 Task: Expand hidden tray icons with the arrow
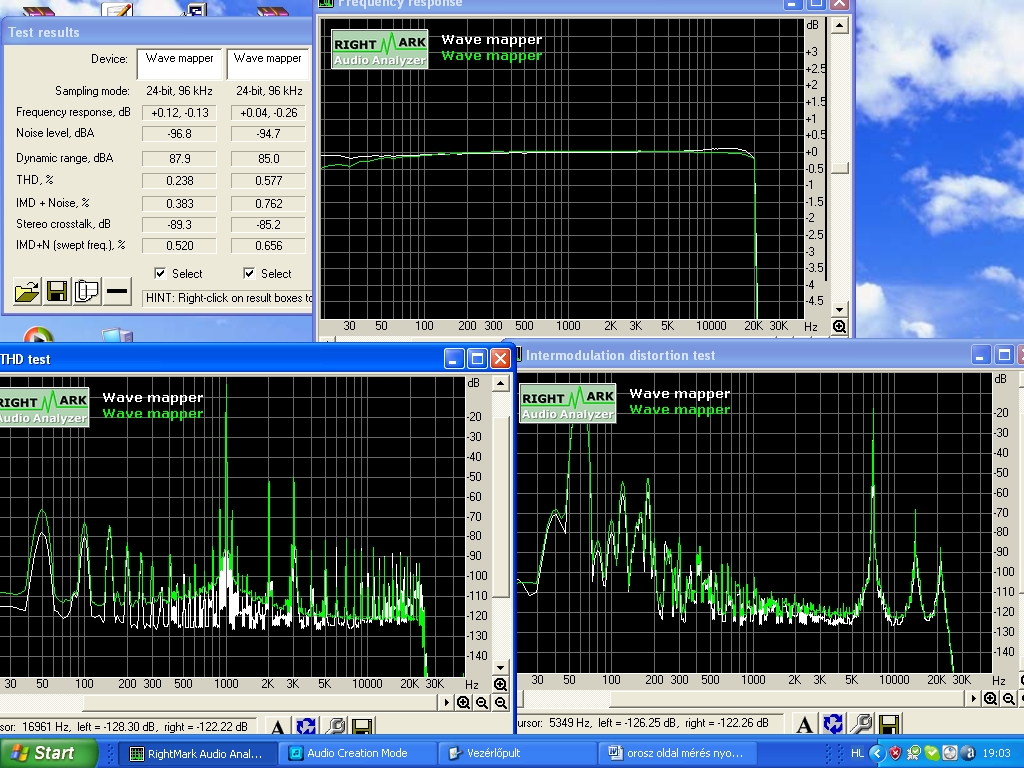pos(876,753)
